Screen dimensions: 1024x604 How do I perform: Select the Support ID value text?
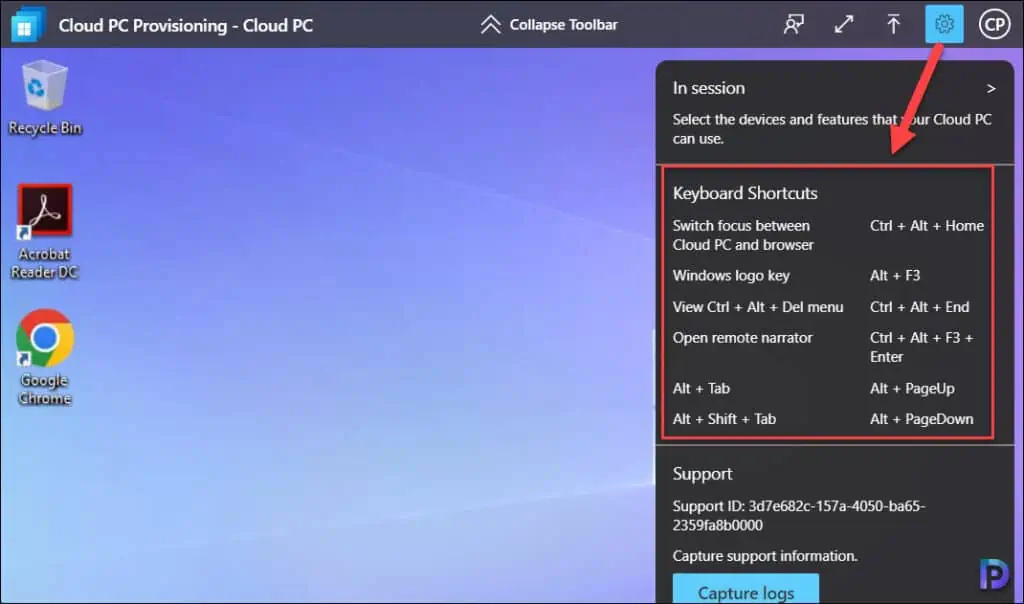click(x=799, y=515)
